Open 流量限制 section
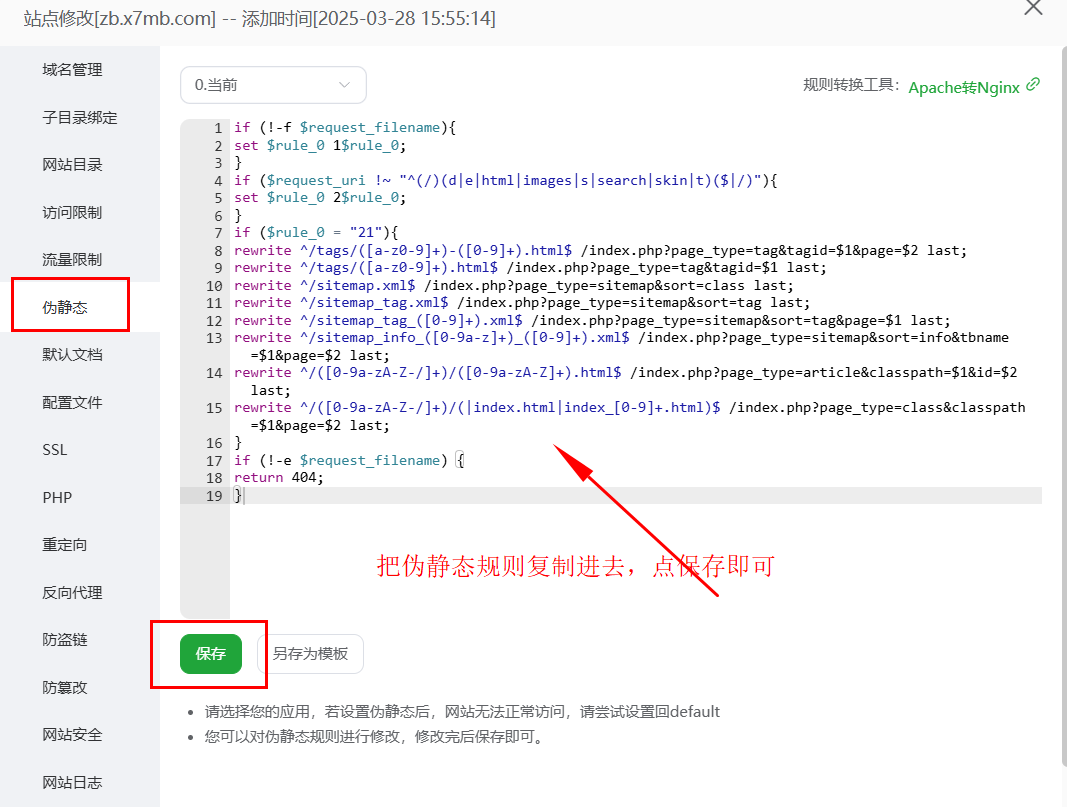 coord(72,260)
